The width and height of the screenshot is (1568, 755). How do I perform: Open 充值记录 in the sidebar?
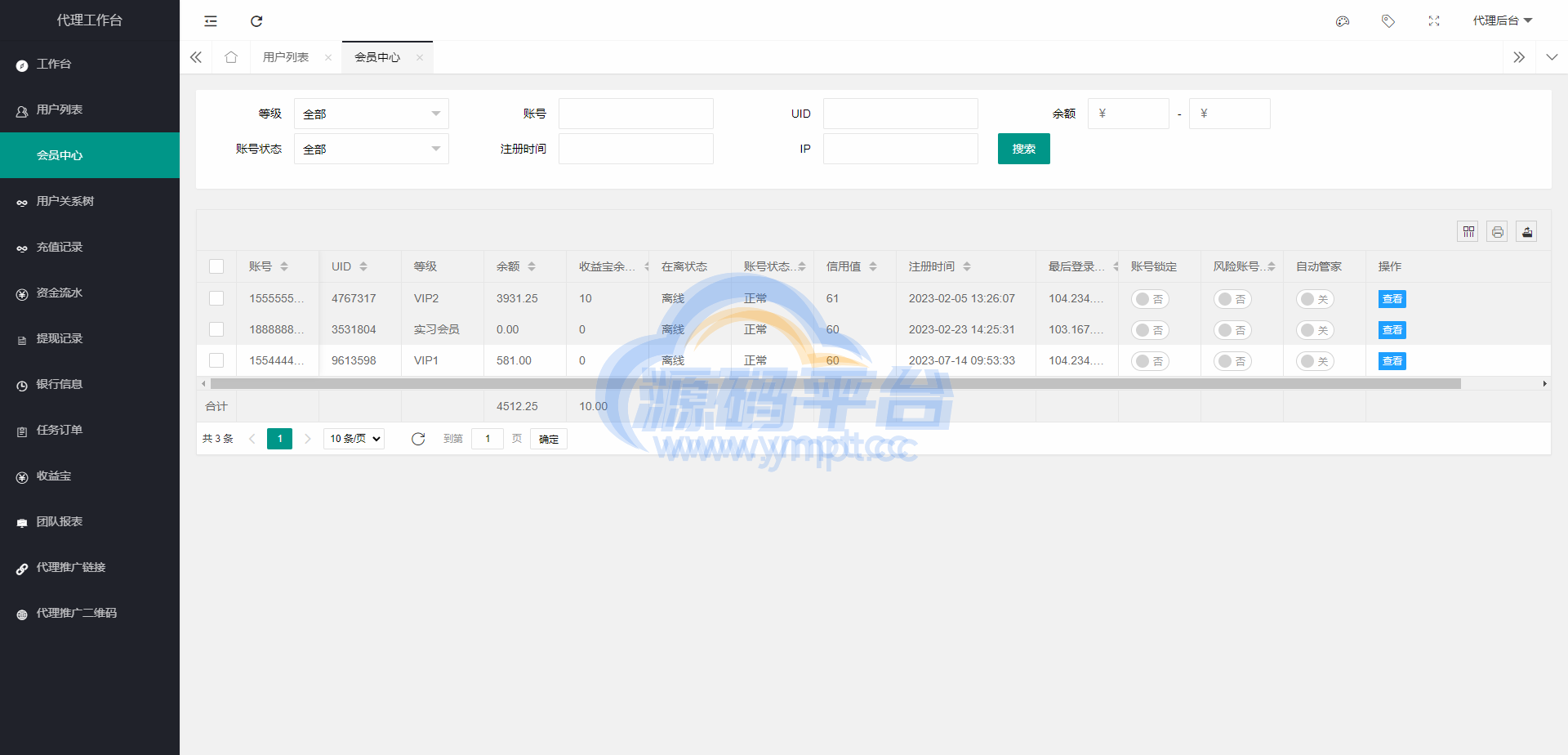pyautogui.click(x=90, y=247)
